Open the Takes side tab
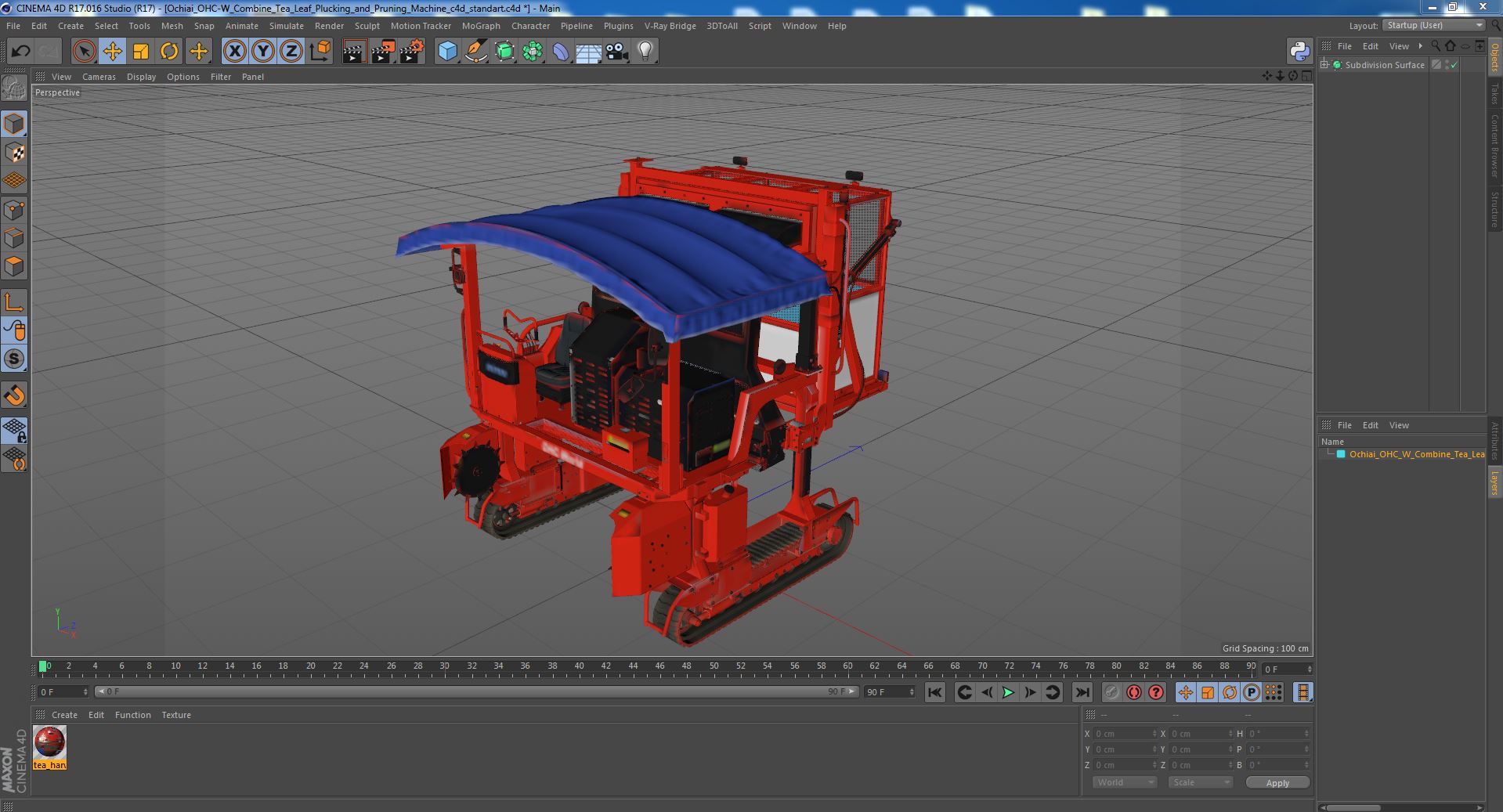Viewport: 1503px width, 812px height. pos(1494,94)
